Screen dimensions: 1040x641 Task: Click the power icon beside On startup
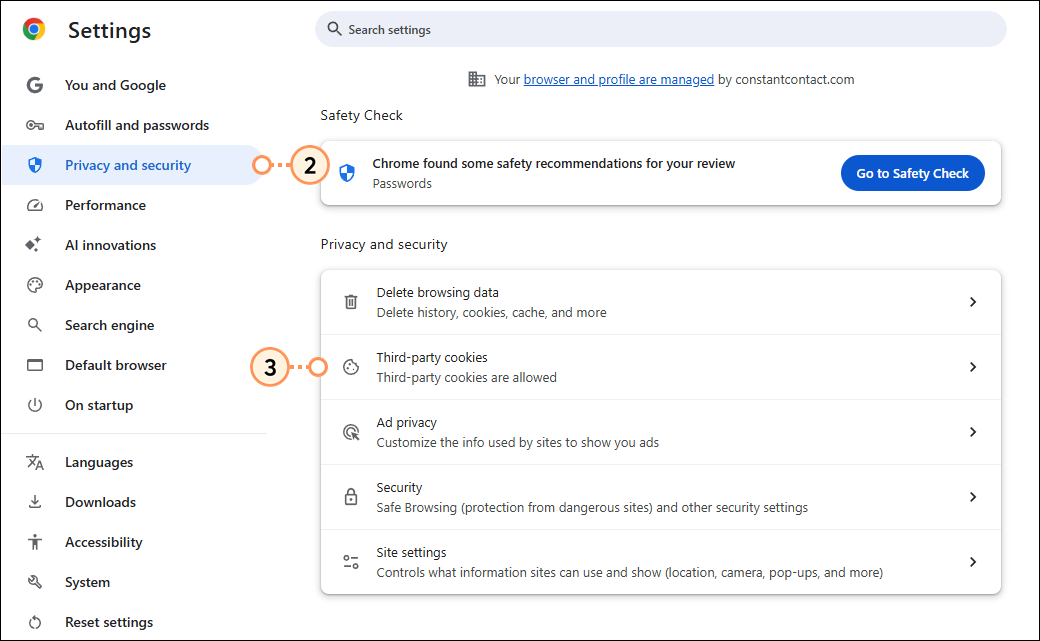[35, 405]
